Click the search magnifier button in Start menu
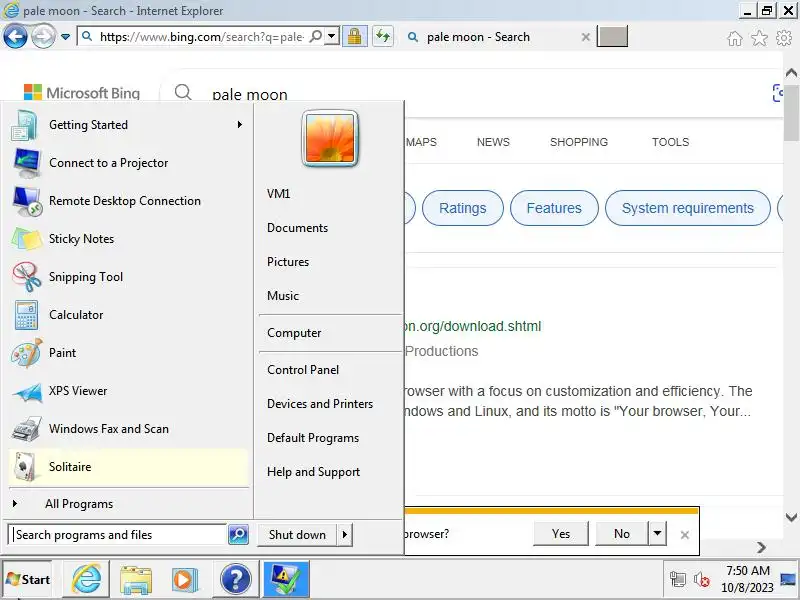Viewport: 800px width, 600px height. [238, 534]
